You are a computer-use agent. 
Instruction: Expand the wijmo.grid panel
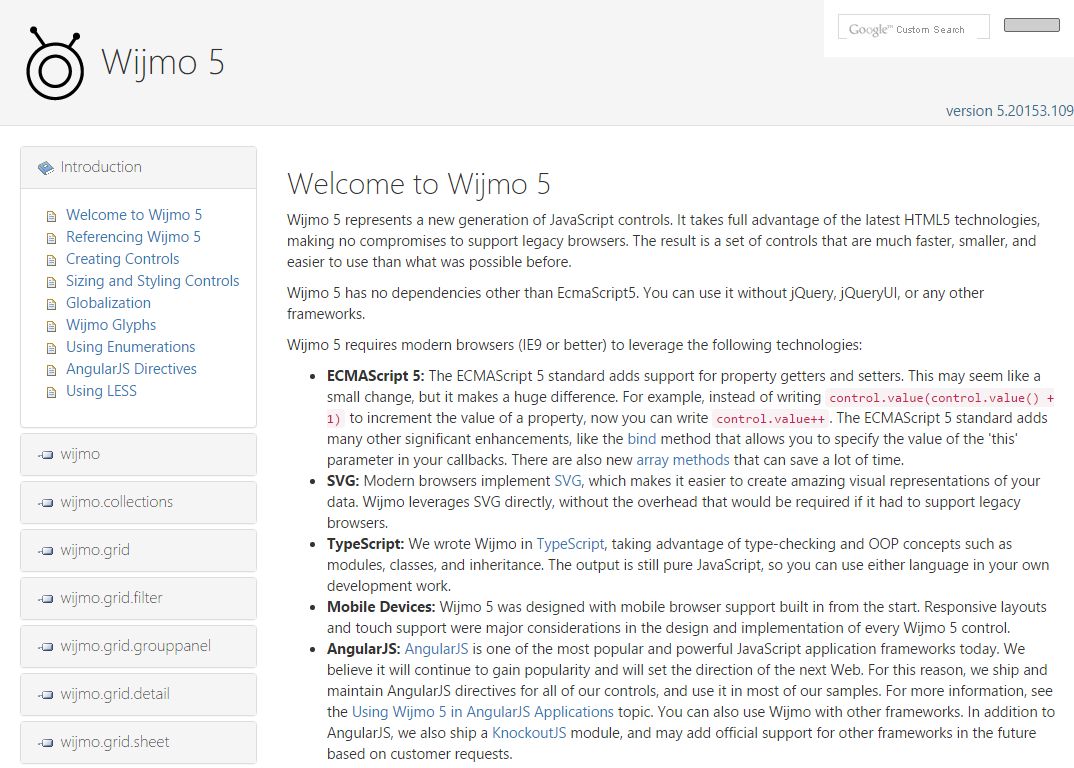tap(138, 550)
